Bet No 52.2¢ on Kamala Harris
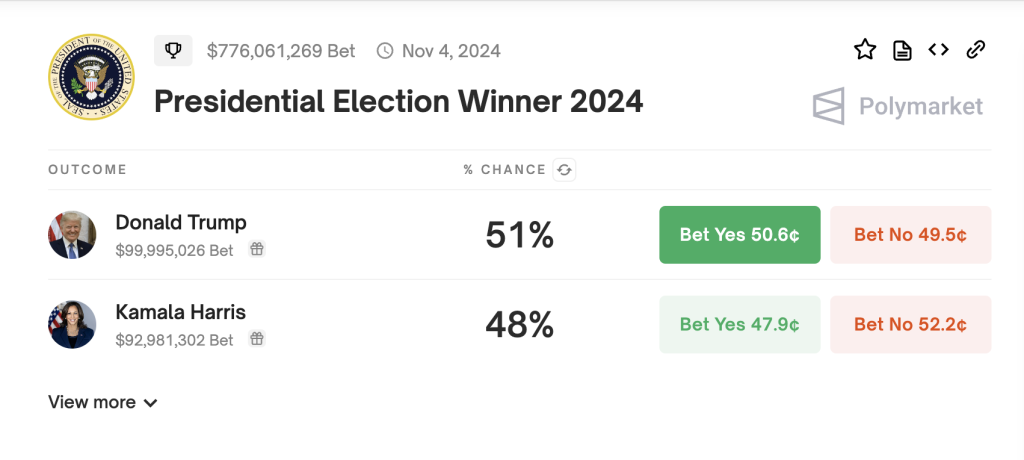This screenshot has width=1024, height=460. click(910, 324)
